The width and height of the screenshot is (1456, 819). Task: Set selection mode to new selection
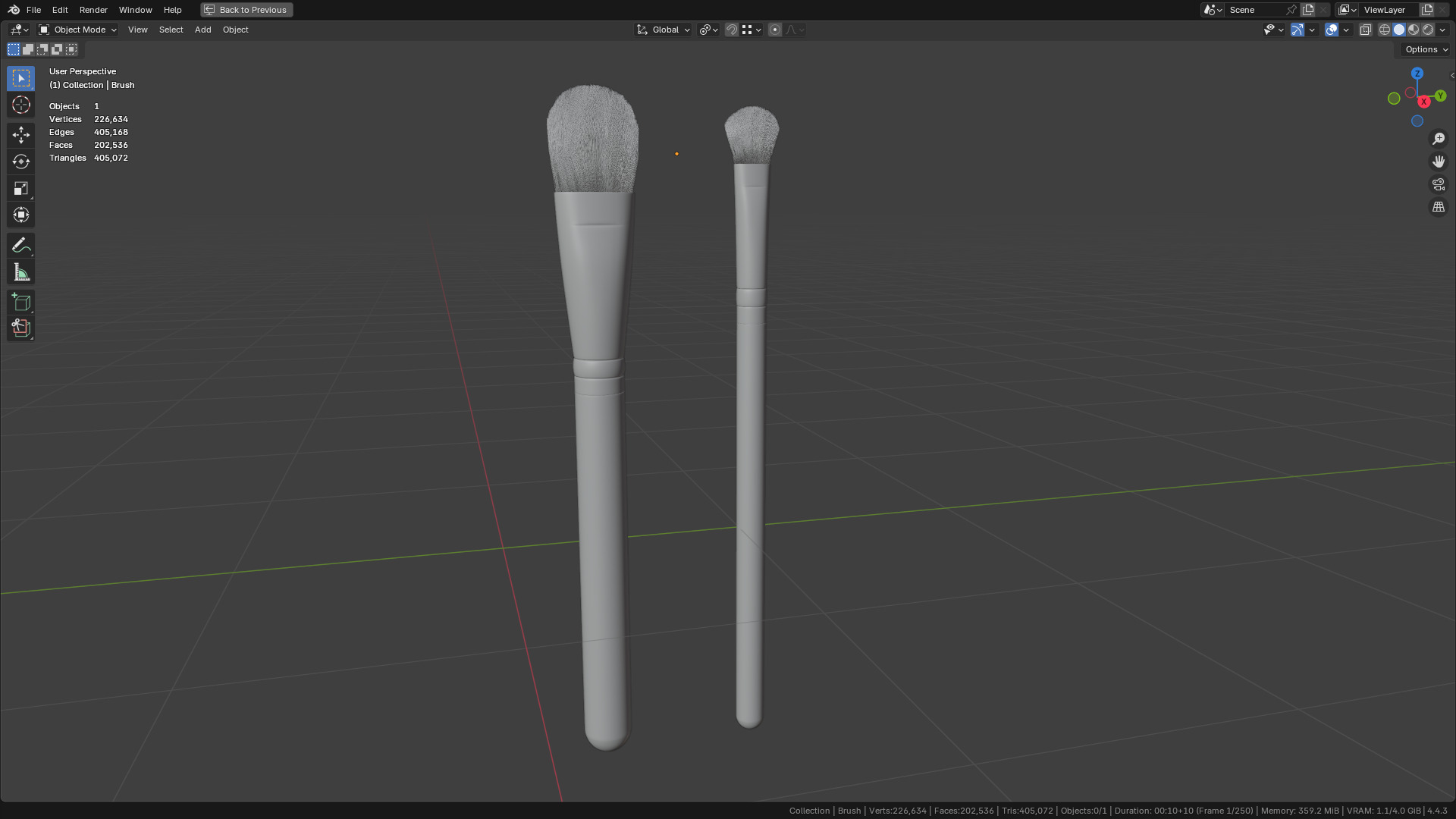(x=14, y=49)
